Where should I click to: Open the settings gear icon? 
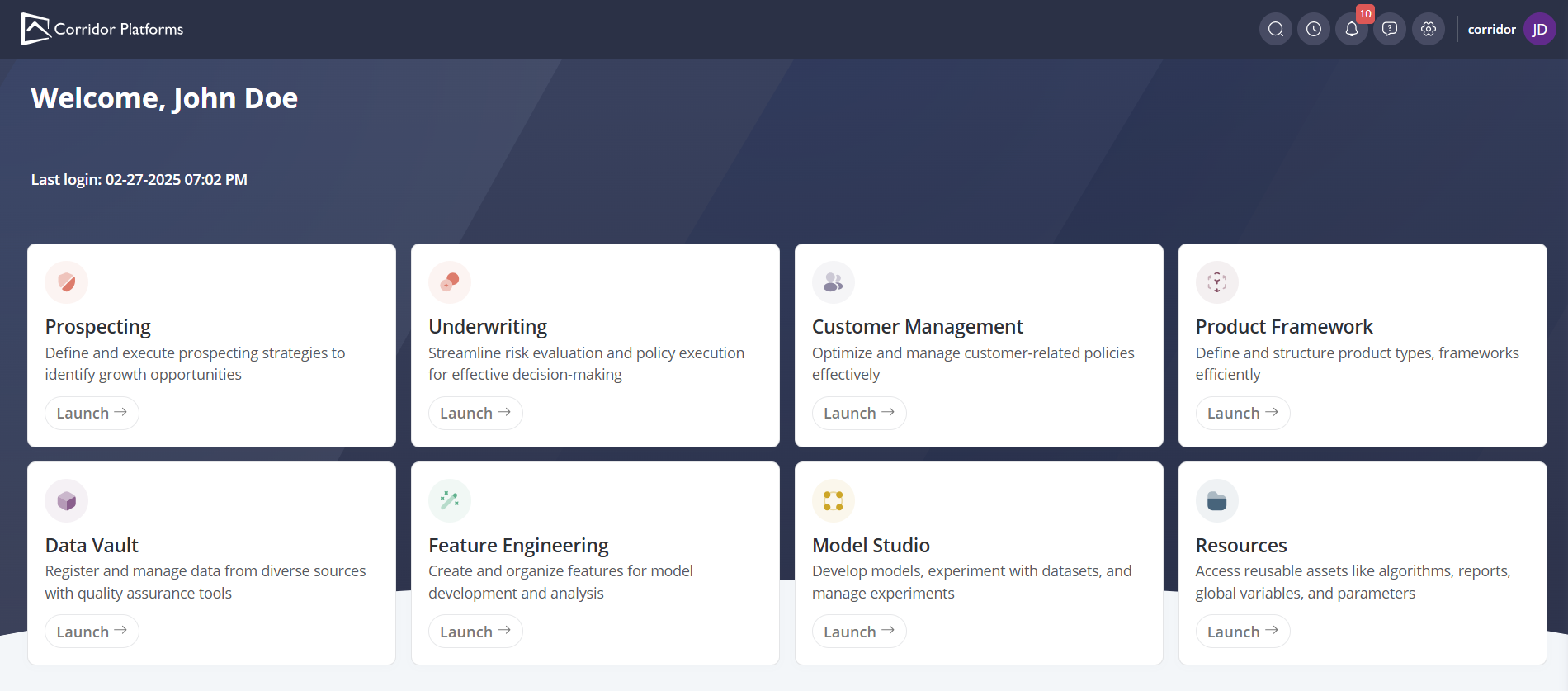[x=1429, y=30]
